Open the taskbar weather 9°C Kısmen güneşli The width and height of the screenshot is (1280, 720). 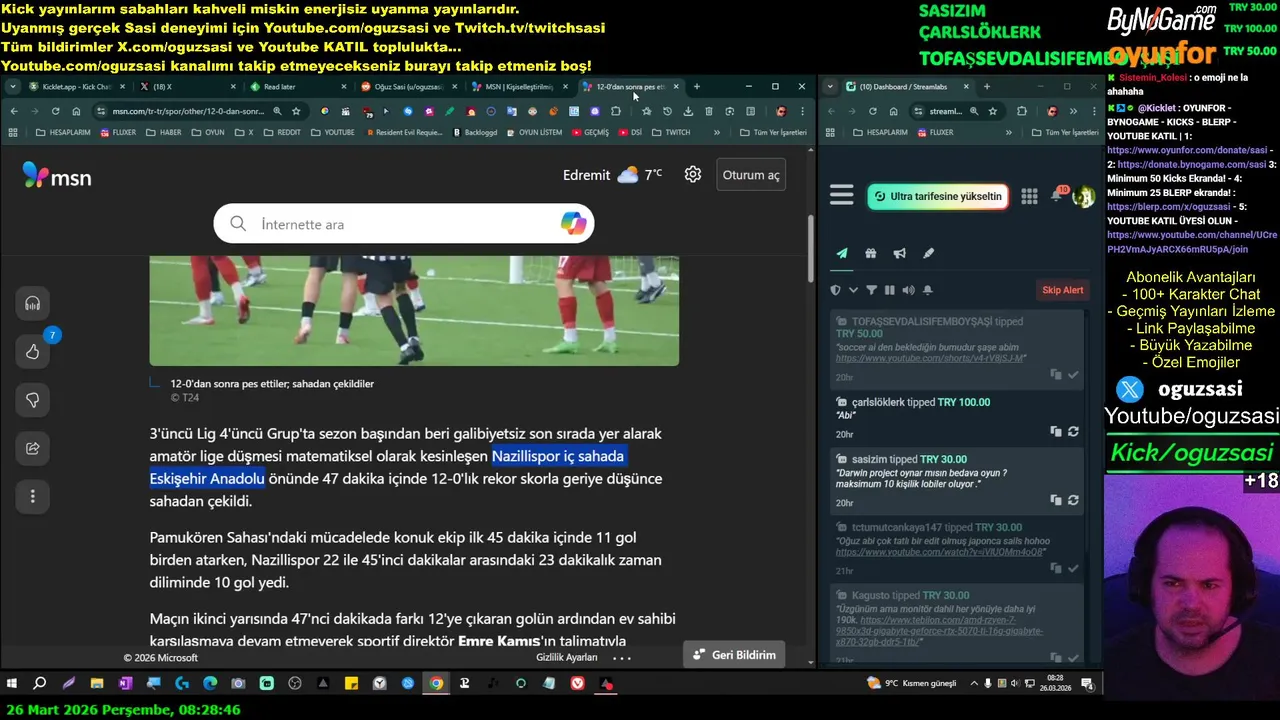(x=913, y=684)
